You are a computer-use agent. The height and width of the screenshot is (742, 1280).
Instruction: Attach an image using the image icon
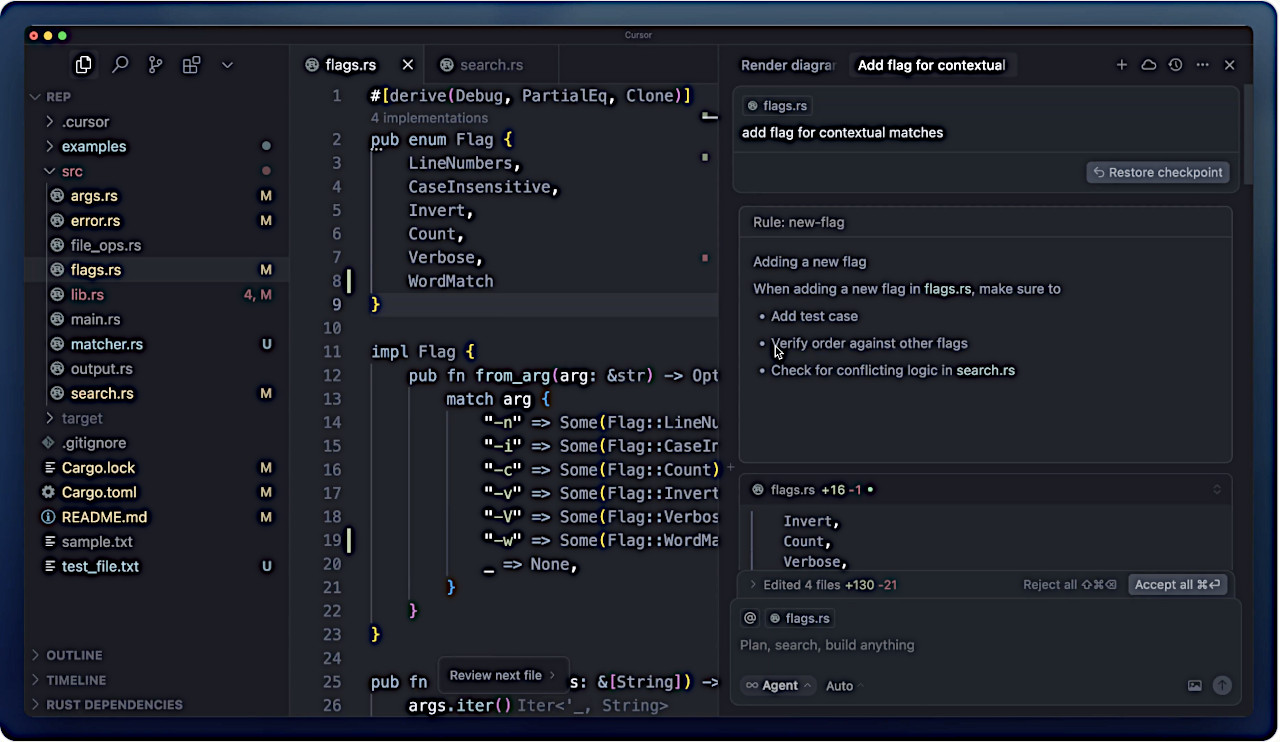[1194, 685]
